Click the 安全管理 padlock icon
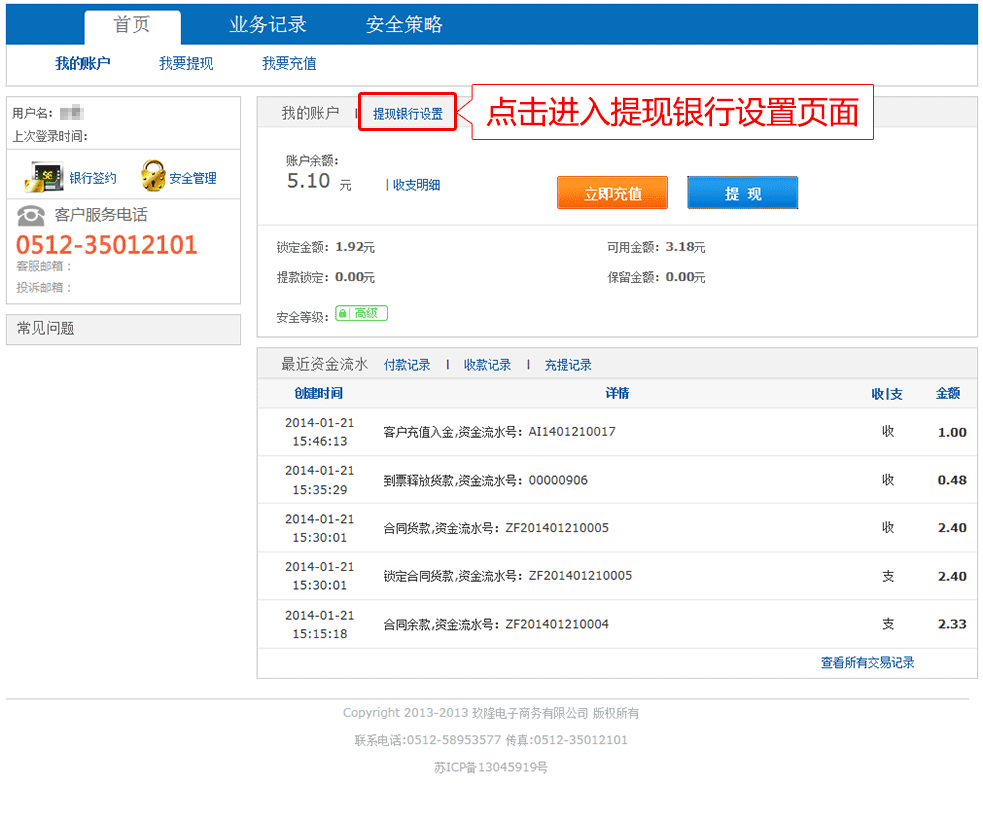The image size is (983, 820). 153,177
